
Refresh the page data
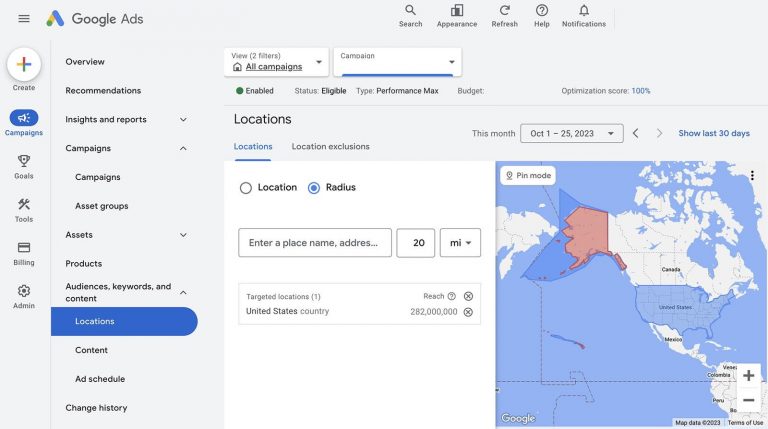click(x=504, y=16)
